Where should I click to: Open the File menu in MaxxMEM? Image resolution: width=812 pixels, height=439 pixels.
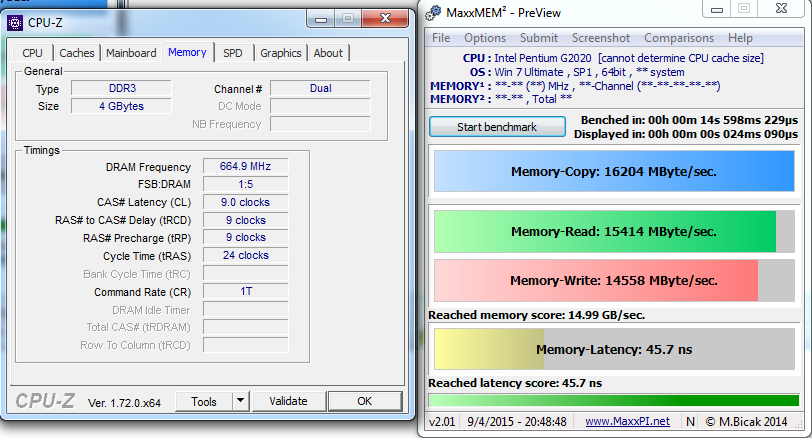tap(441, 38)
